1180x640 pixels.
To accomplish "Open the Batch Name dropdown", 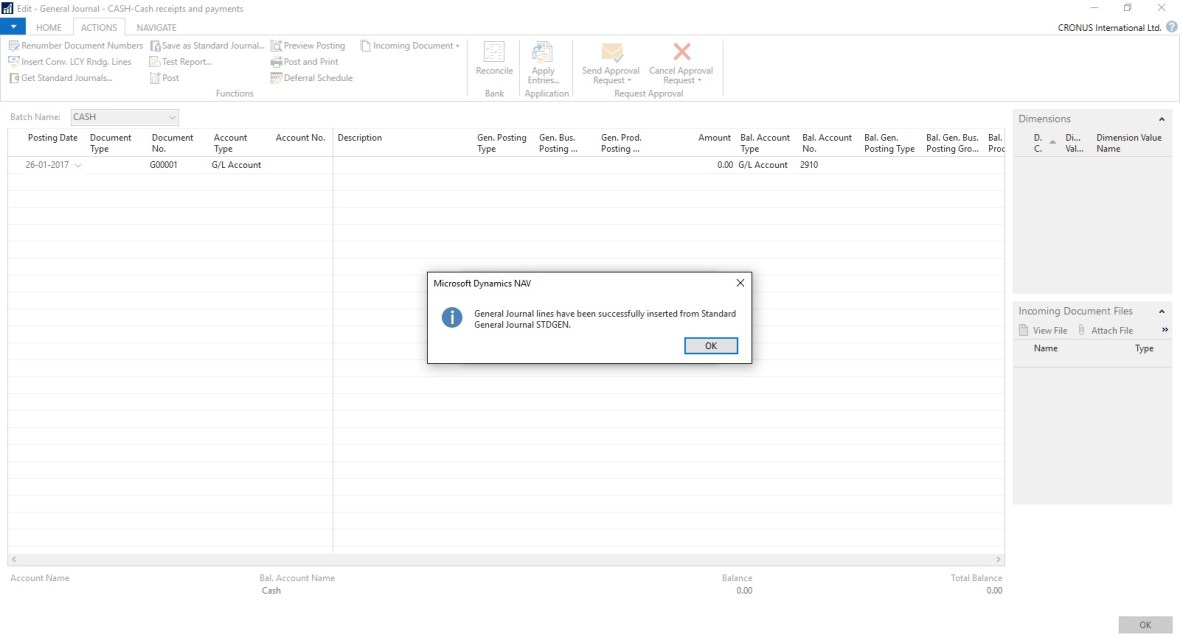I will pyautogui.click(x=172, y=117).
